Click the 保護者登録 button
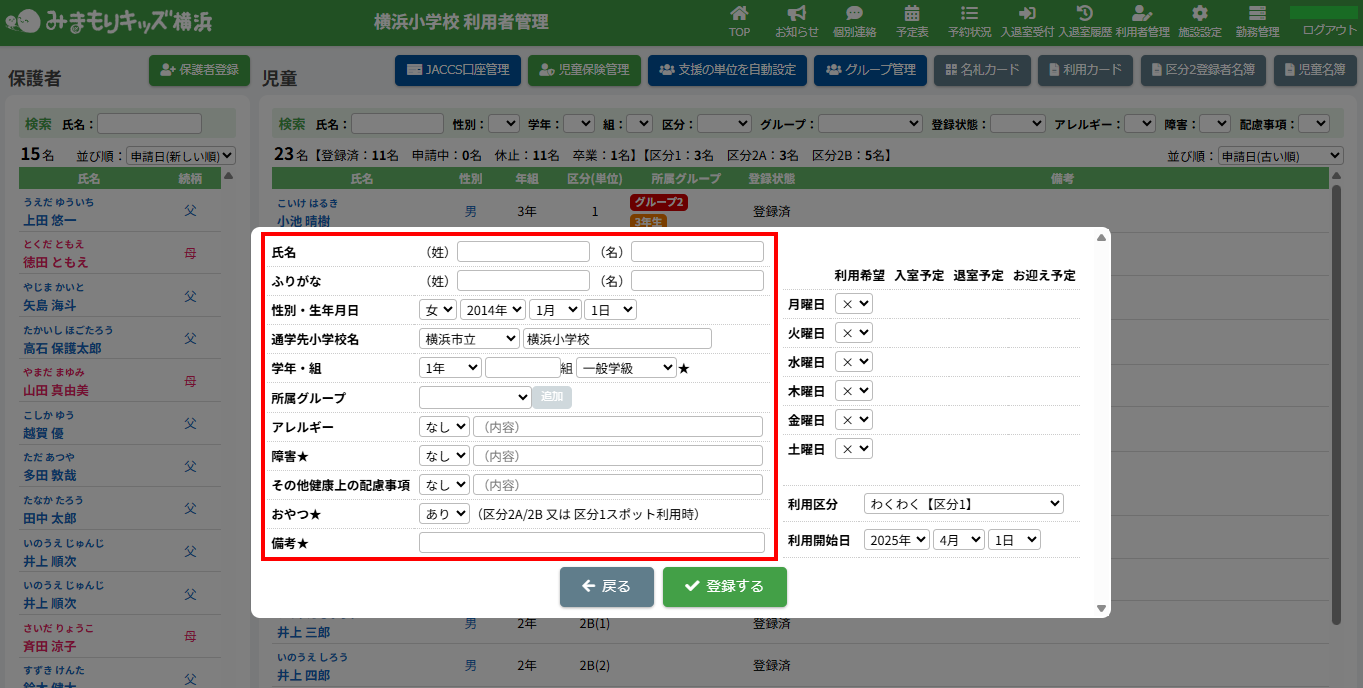Viewport: 1363px width, 688px height. pyautogui.click(x=199, y=70)
